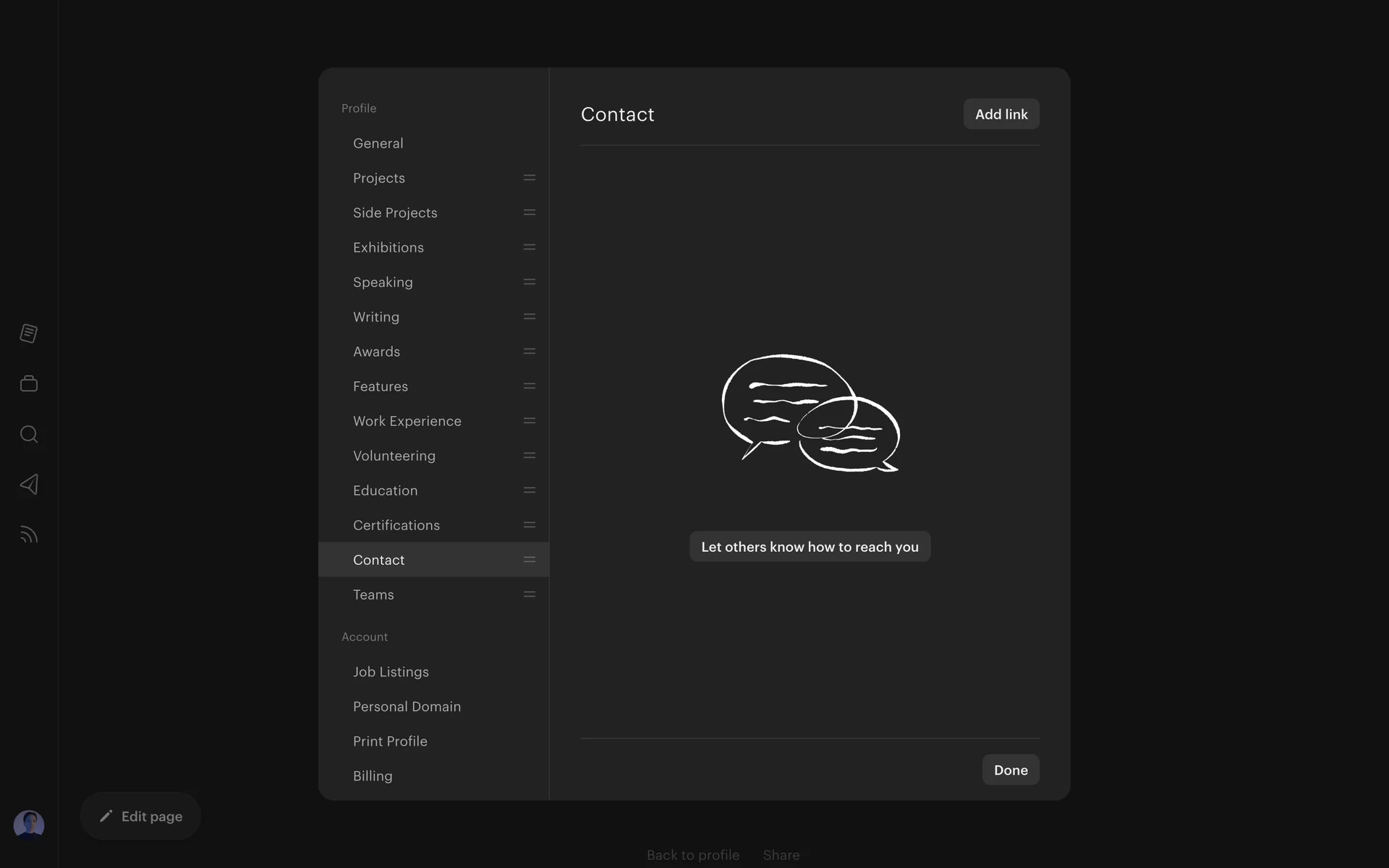Select the Side Projects section
Screen dimensions: 1389x868
coord(395,213)
